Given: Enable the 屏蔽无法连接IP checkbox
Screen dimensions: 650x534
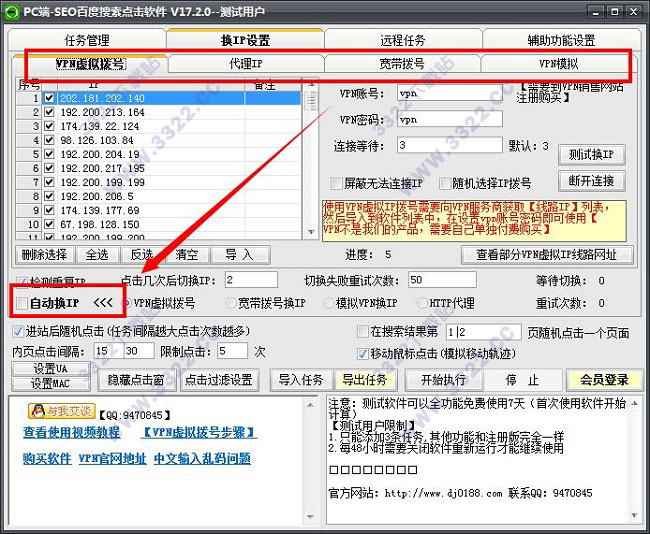Looking at the screenshot, I should (x=336, y=183).
